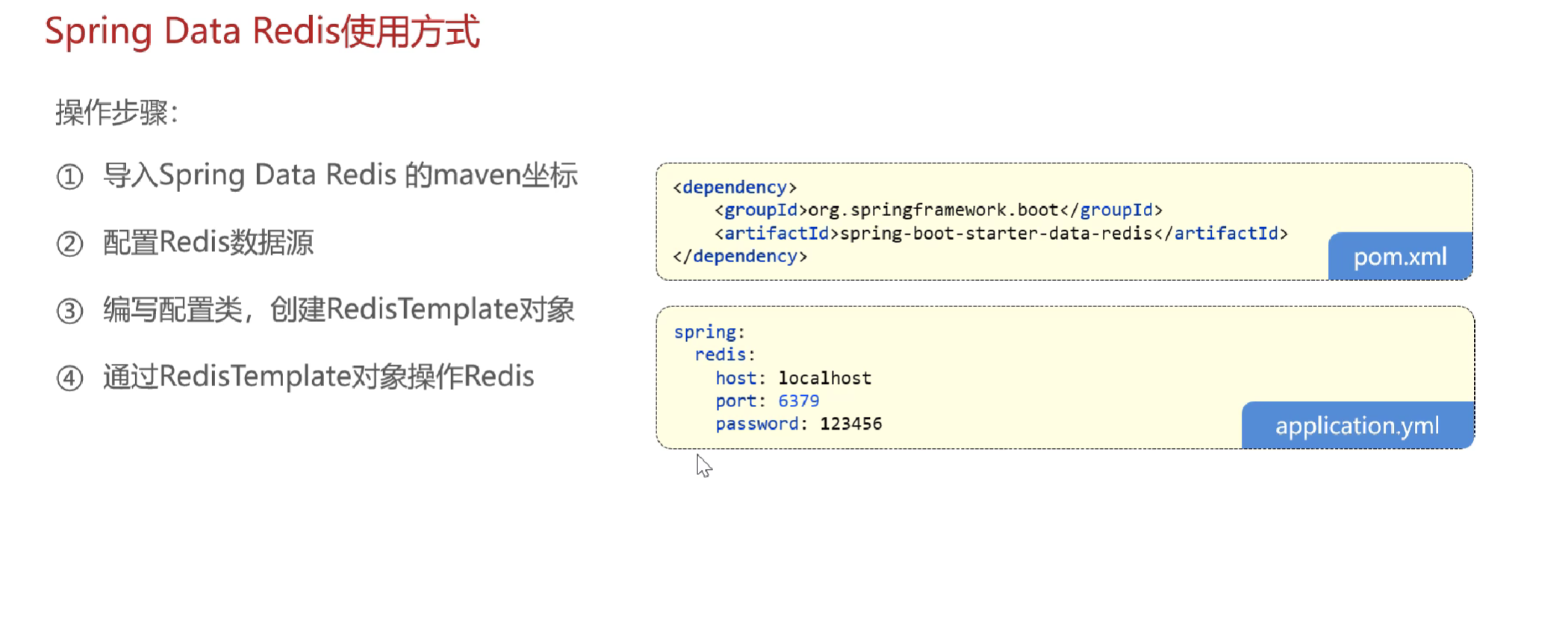
Task: Select step text about creating RedisTemplate对象
Action: (x=338, y=309)
